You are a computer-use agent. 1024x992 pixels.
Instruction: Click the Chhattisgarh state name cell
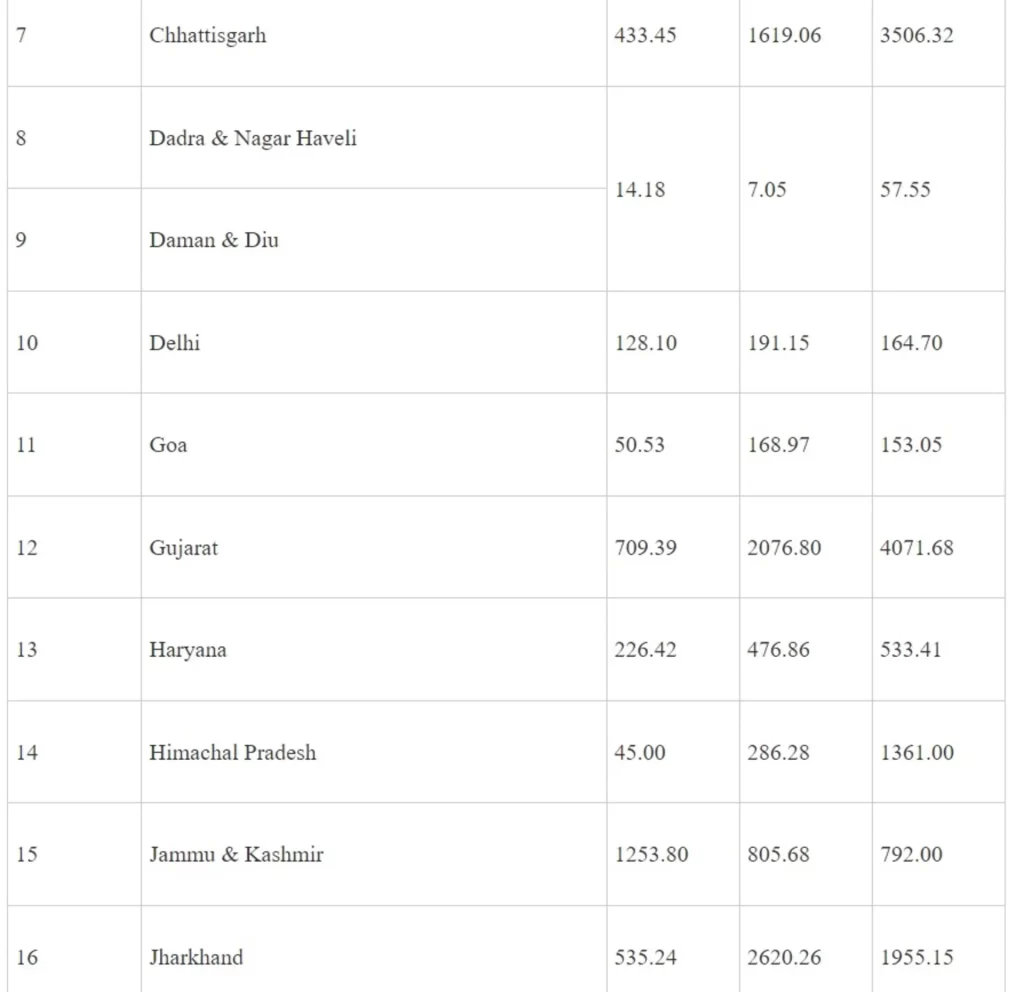click(208, 36)
